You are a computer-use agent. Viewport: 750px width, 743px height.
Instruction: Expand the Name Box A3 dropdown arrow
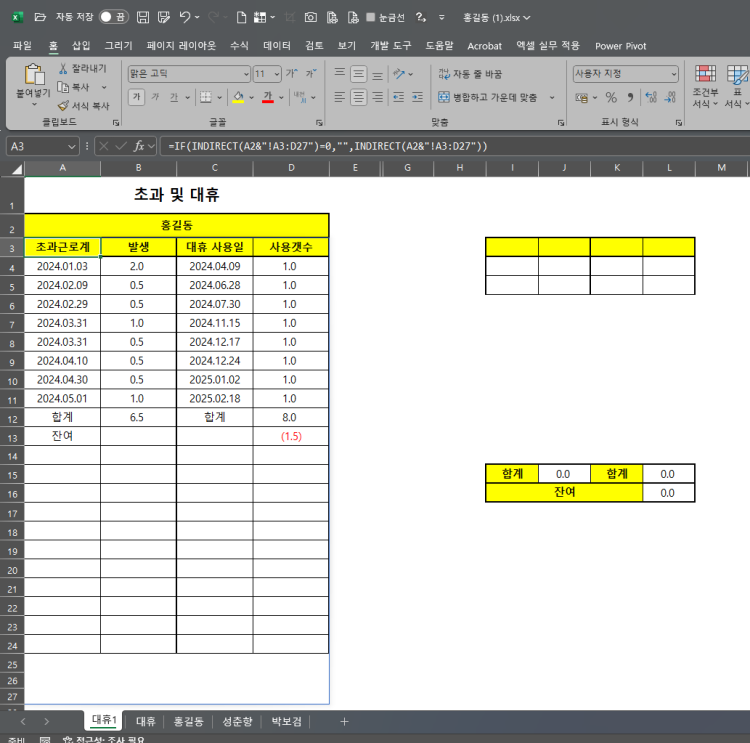click(72, 146)
